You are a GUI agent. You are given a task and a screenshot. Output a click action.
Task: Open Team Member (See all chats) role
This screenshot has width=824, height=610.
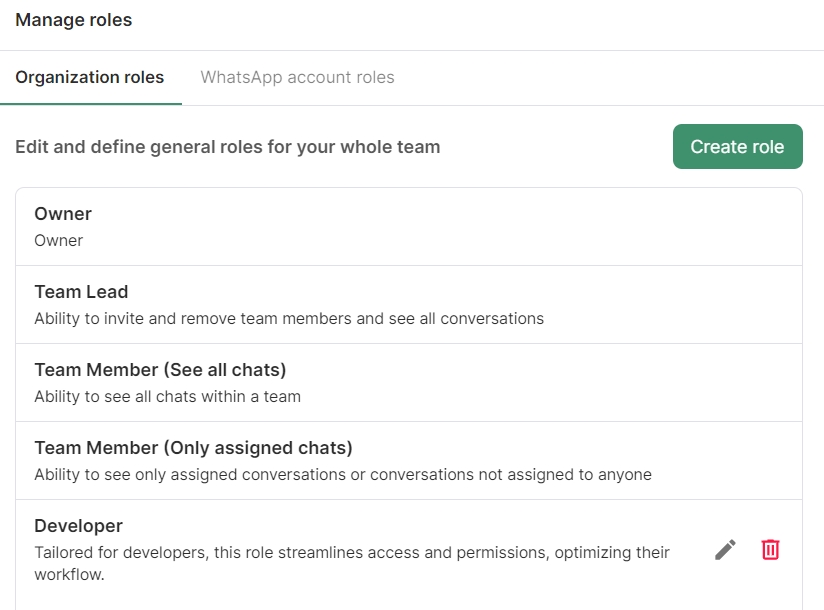click(160, 370)
